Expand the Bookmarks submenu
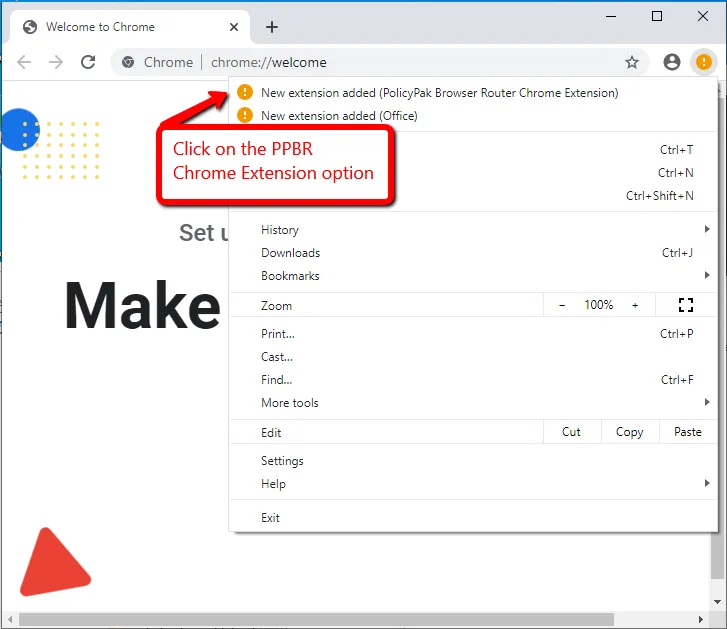Viewport: 727px width, 629px height. coord(290,276)
